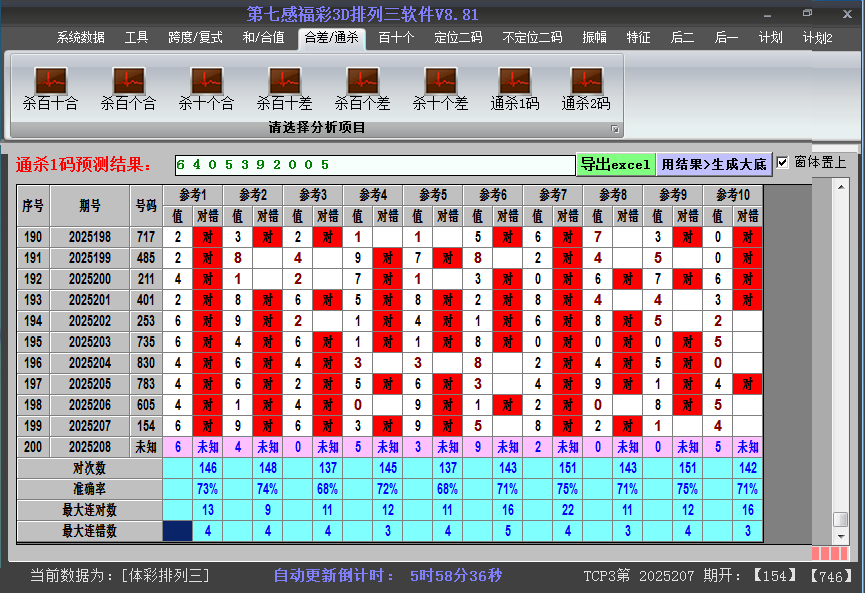Switch to the 系统数据 tab
The width and height of the screenshot is (865, 593).
(x=81, y=38)
